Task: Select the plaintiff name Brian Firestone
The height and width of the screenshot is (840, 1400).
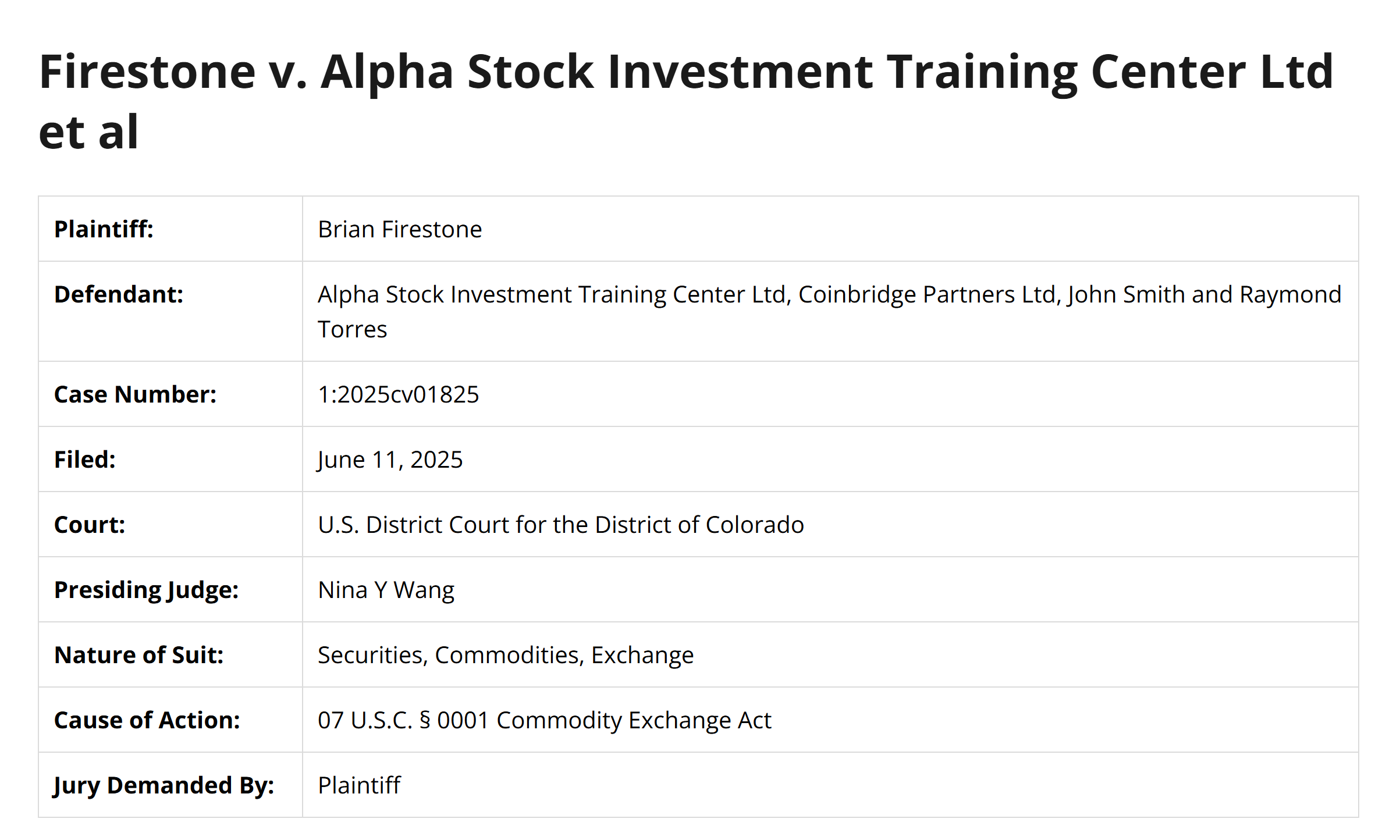Action: click(x=400, y=229)
